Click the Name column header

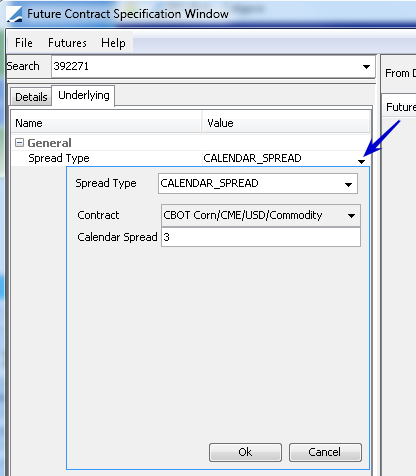click(x=107, y=123)
